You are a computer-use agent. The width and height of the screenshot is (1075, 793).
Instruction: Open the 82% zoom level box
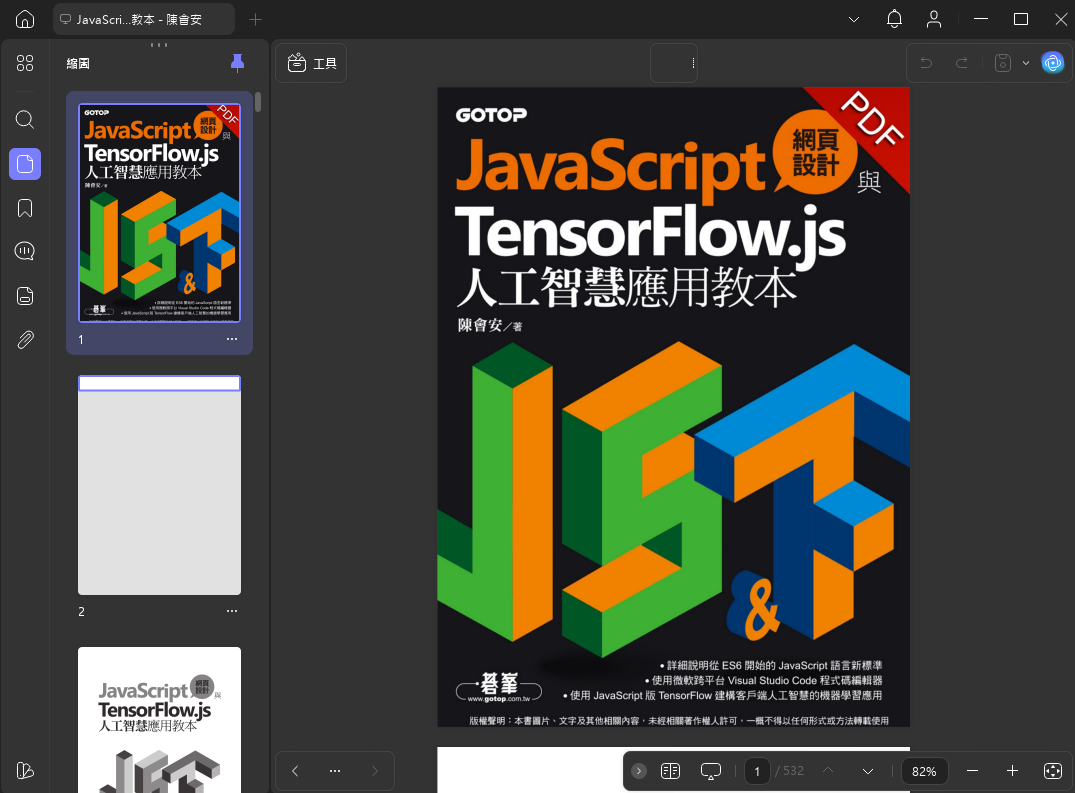pos(923,771)
